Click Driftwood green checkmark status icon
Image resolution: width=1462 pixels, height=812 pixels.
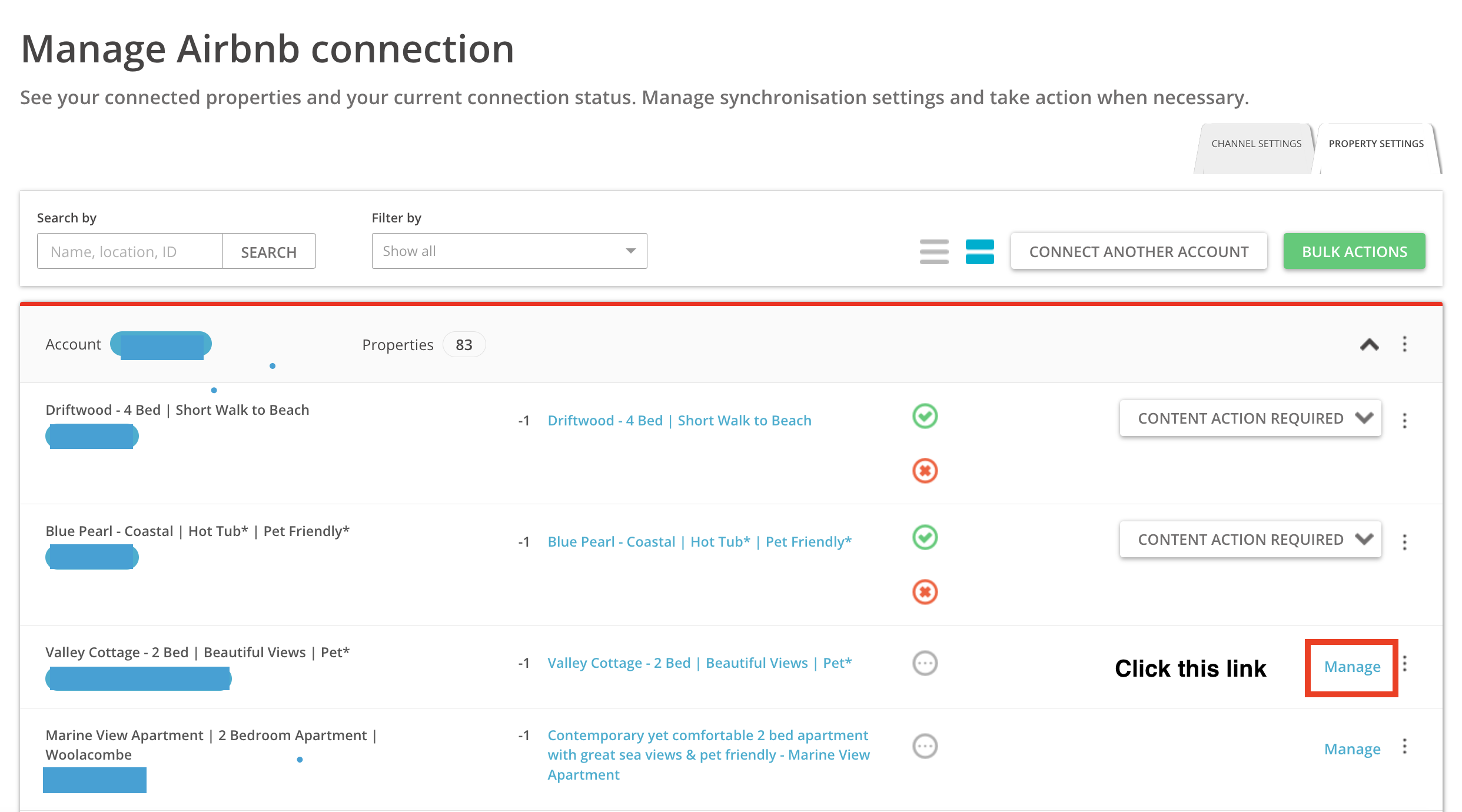point(925,417)
